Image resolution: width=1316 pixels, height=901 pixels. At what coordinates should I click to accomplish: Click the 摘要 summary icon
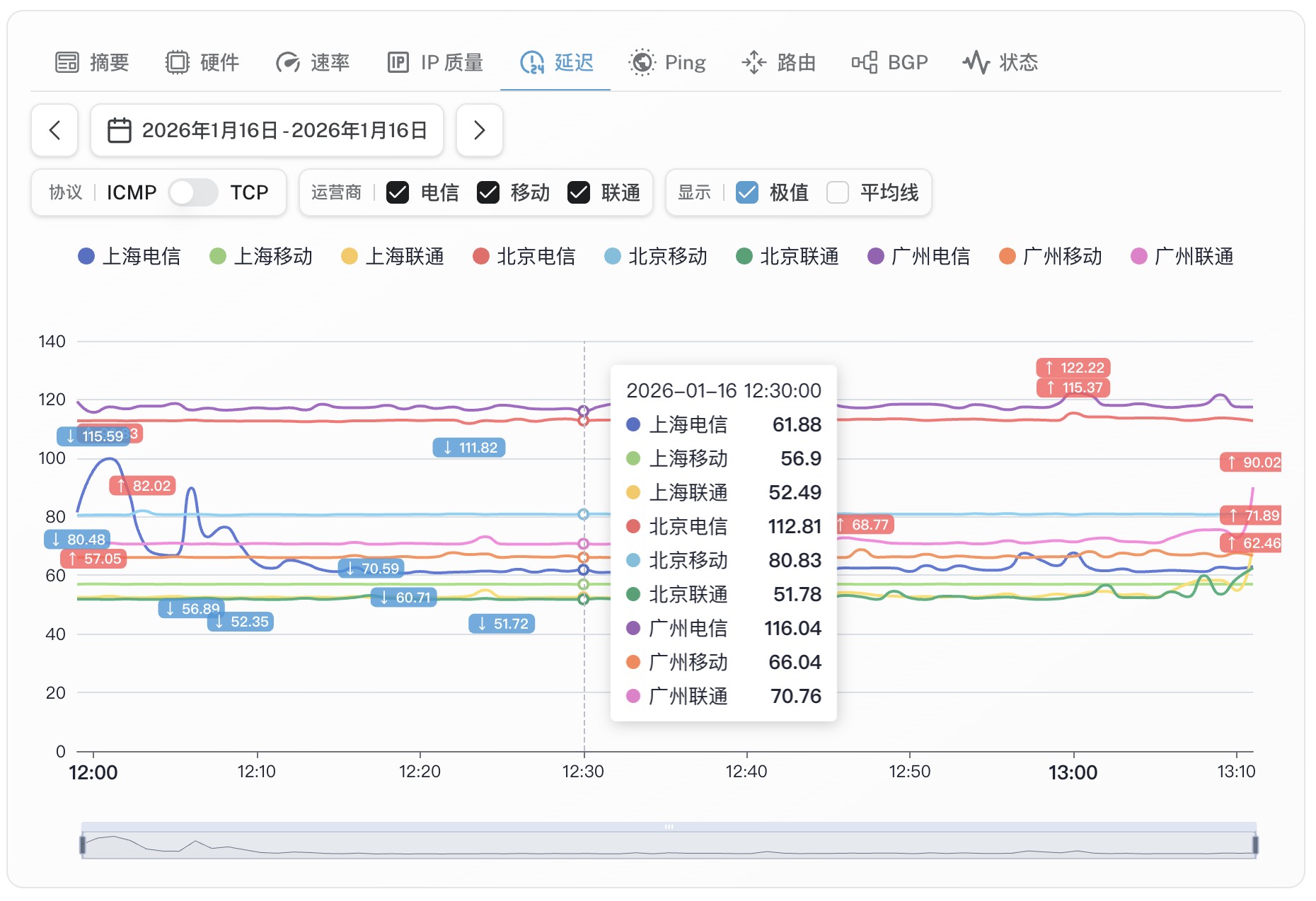pyautogui.click(x=67, y=63)
